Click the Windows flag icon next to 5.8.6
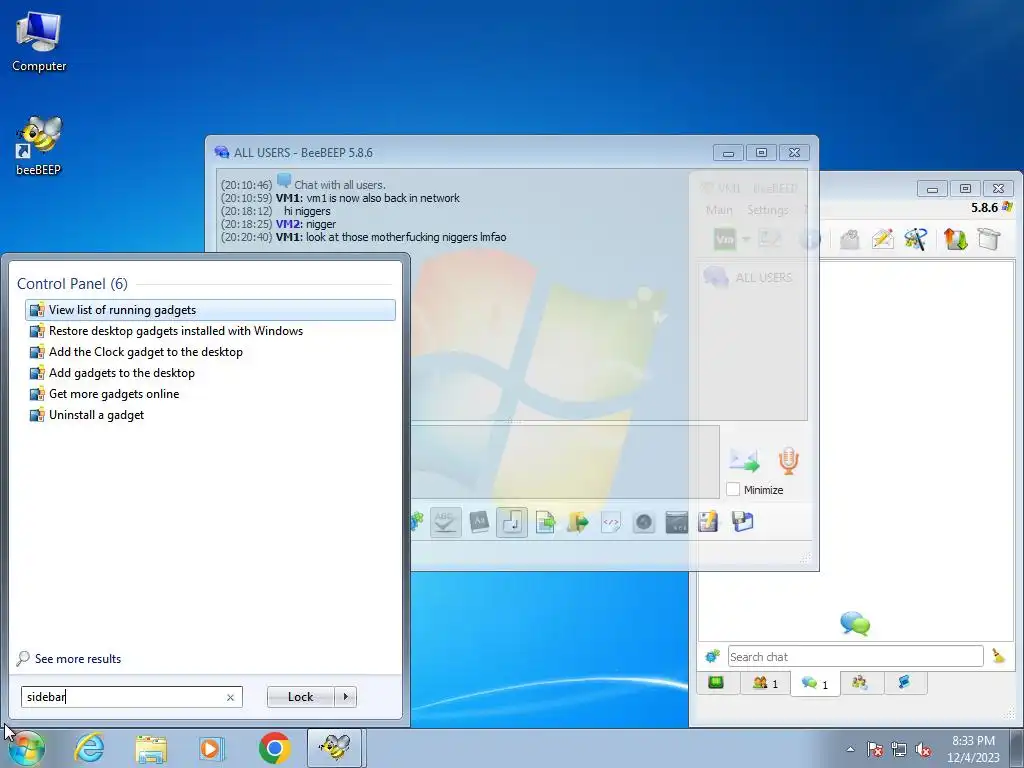The width and height of the screenshot is (1024, 768). tap(1007, 207)
